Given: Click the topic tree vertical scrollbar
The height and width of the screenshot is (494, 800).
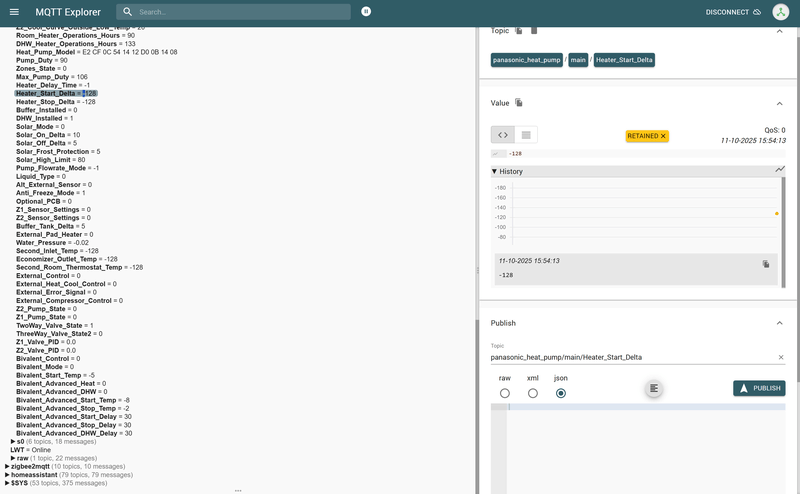Looking at the screenshot, I should [x=477, y=406].
